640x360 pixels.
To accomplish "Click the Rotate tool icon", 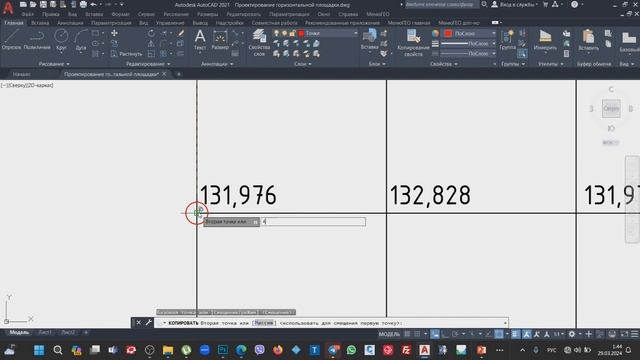I will coord(151,33).
